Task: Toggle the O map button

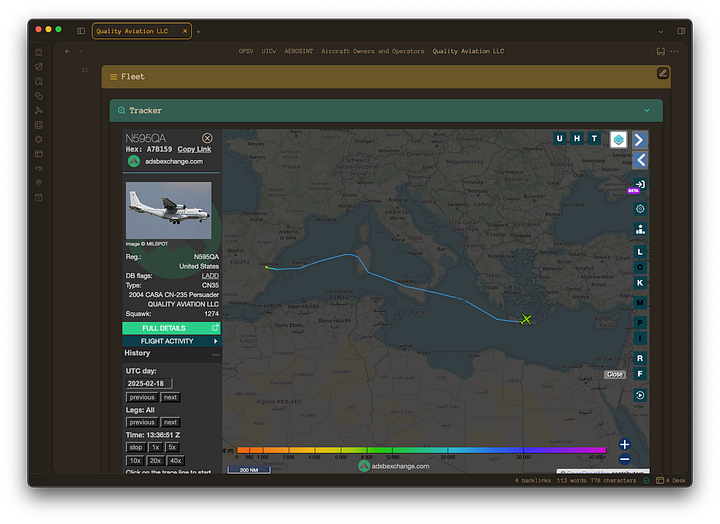Action: coord(640,268)
